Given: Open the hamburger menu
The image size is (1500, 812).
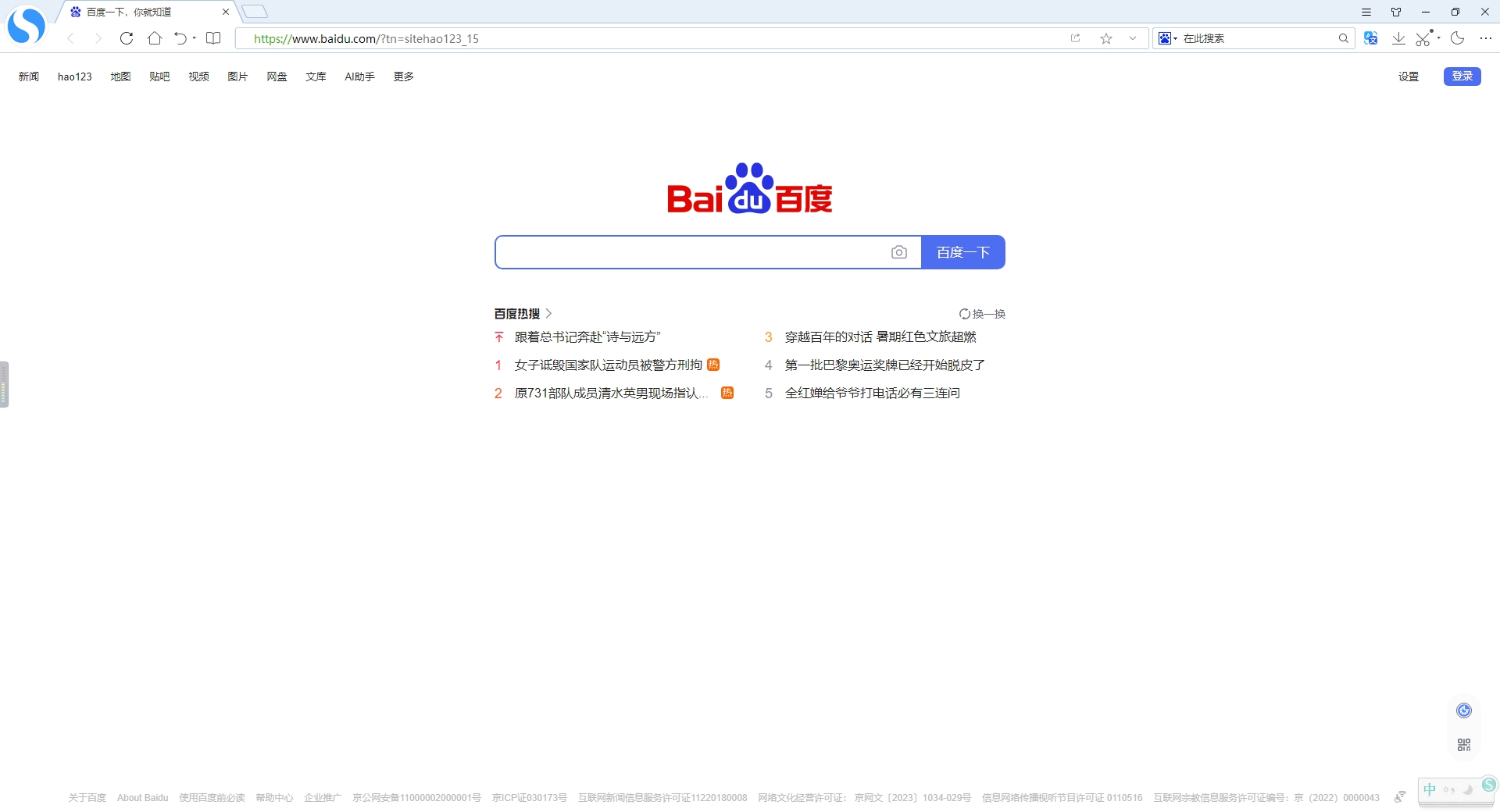Looking at the screenshot, I should pyautogui.click(x=1366, y=12).
